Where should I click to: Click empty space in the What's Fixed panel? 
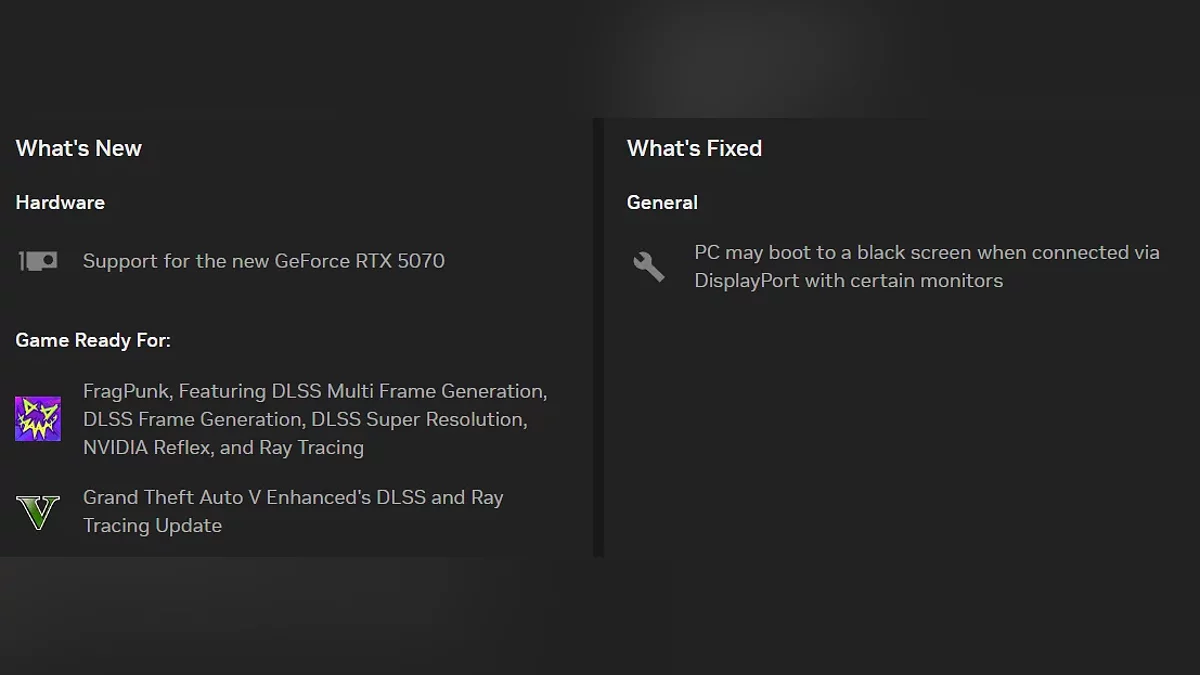[900, 430]
